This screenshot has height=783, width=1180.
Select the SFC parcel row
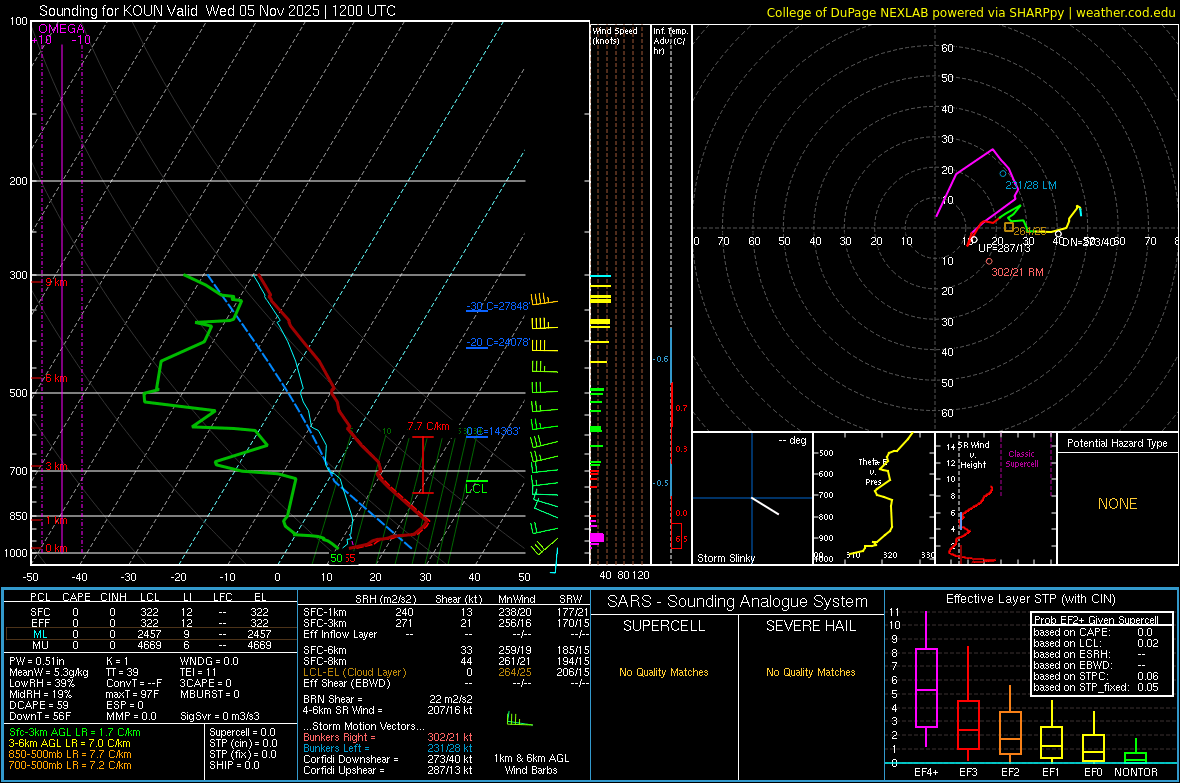150,612
